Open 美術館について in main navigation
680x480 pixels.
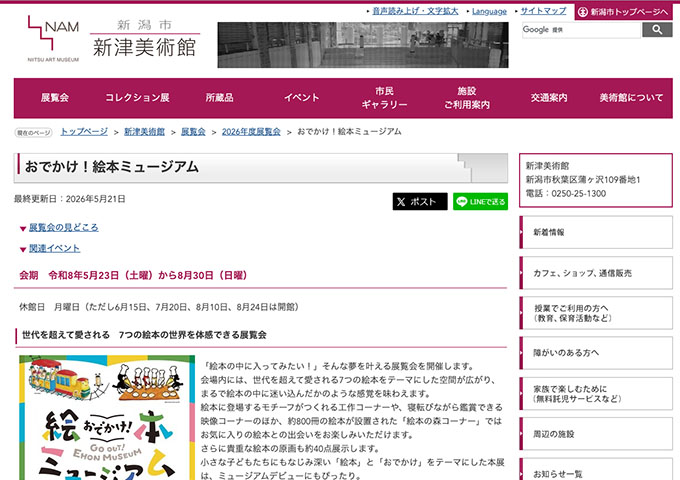pos(631,98)
